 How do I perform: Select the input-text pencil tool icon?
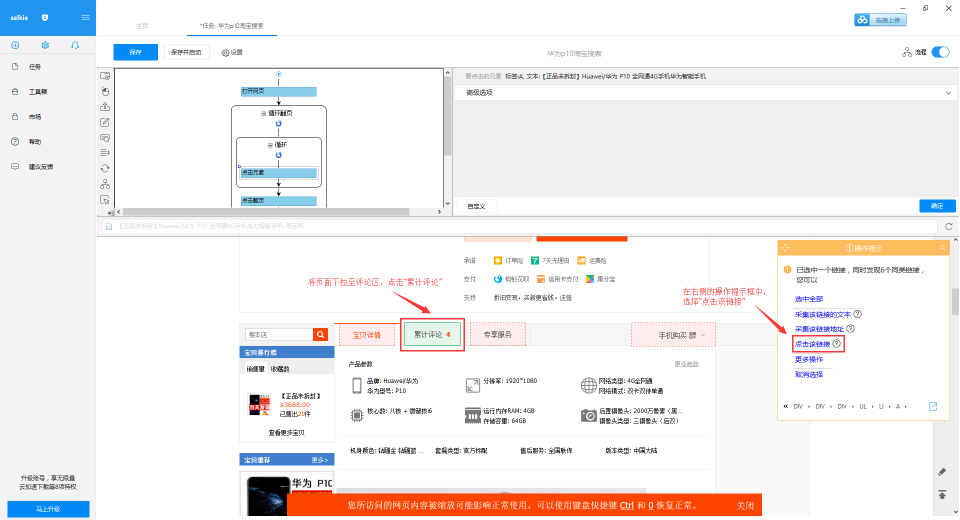pos(105,122)
